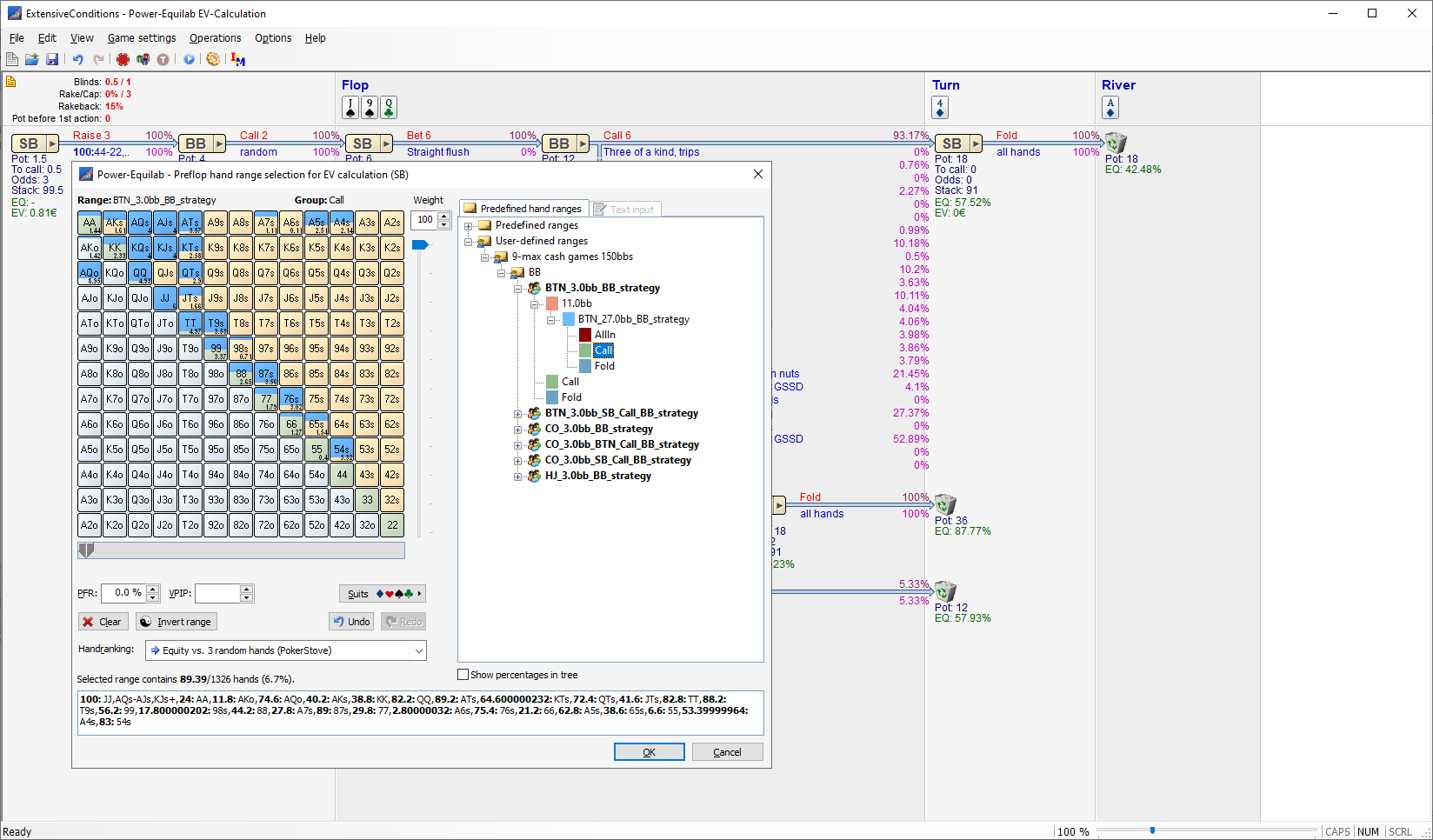Click the Predefined ranges folder icon
The image size is (1433, 840).
coord(485,225)
